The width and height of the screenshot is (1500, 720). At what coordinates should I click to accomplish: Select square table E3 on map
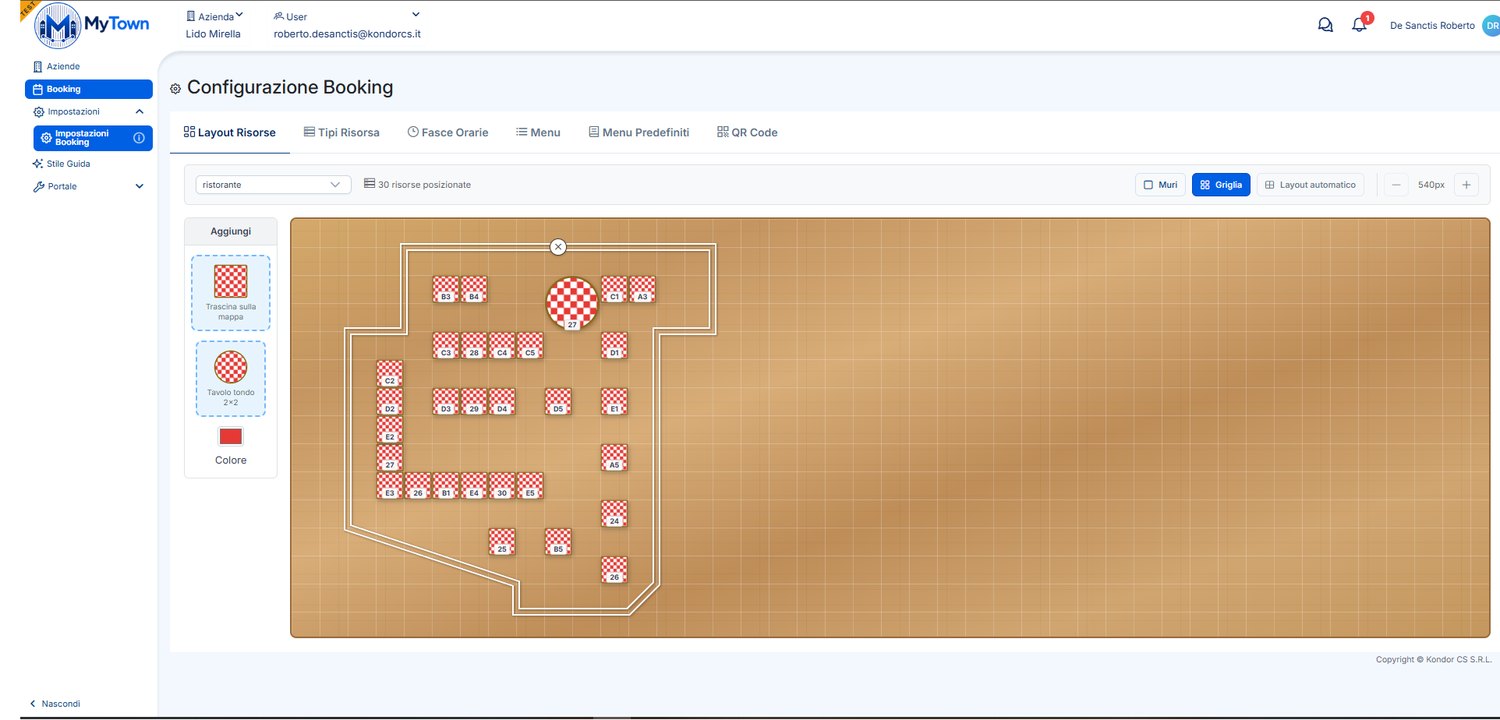pyautogui.click(x=390, y=485)
